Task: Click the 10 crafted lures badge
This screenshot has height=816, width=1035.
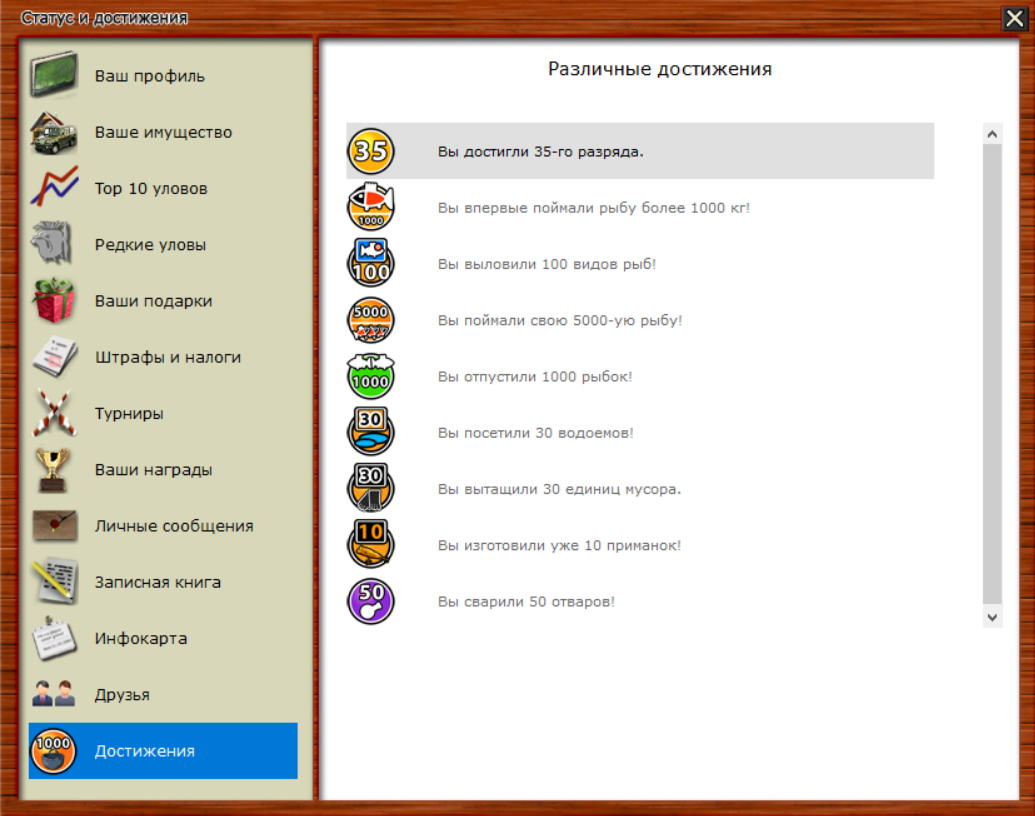Action: (371, 545)
